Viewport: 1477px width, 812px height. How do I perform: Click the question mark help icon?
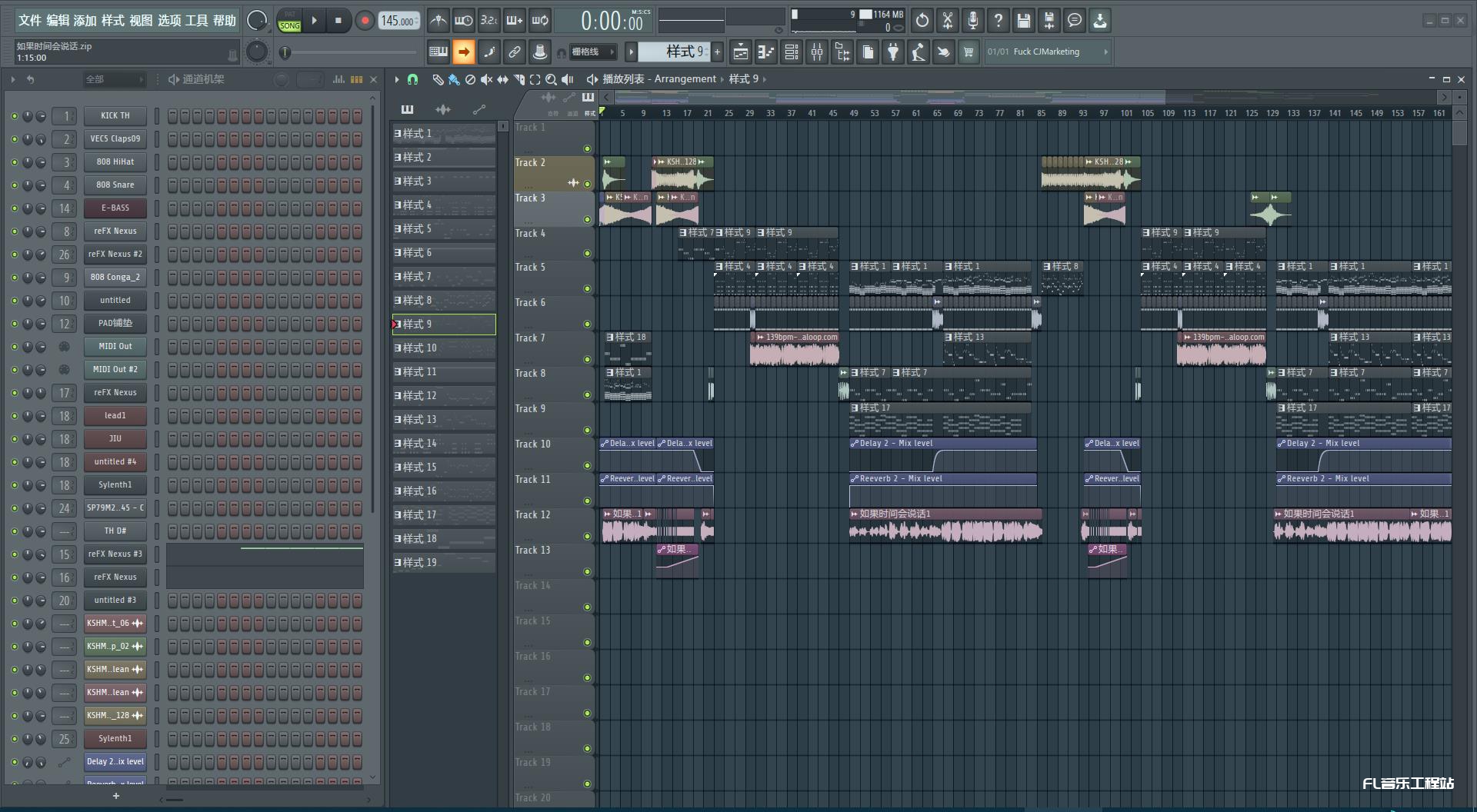tap(998, 21)
